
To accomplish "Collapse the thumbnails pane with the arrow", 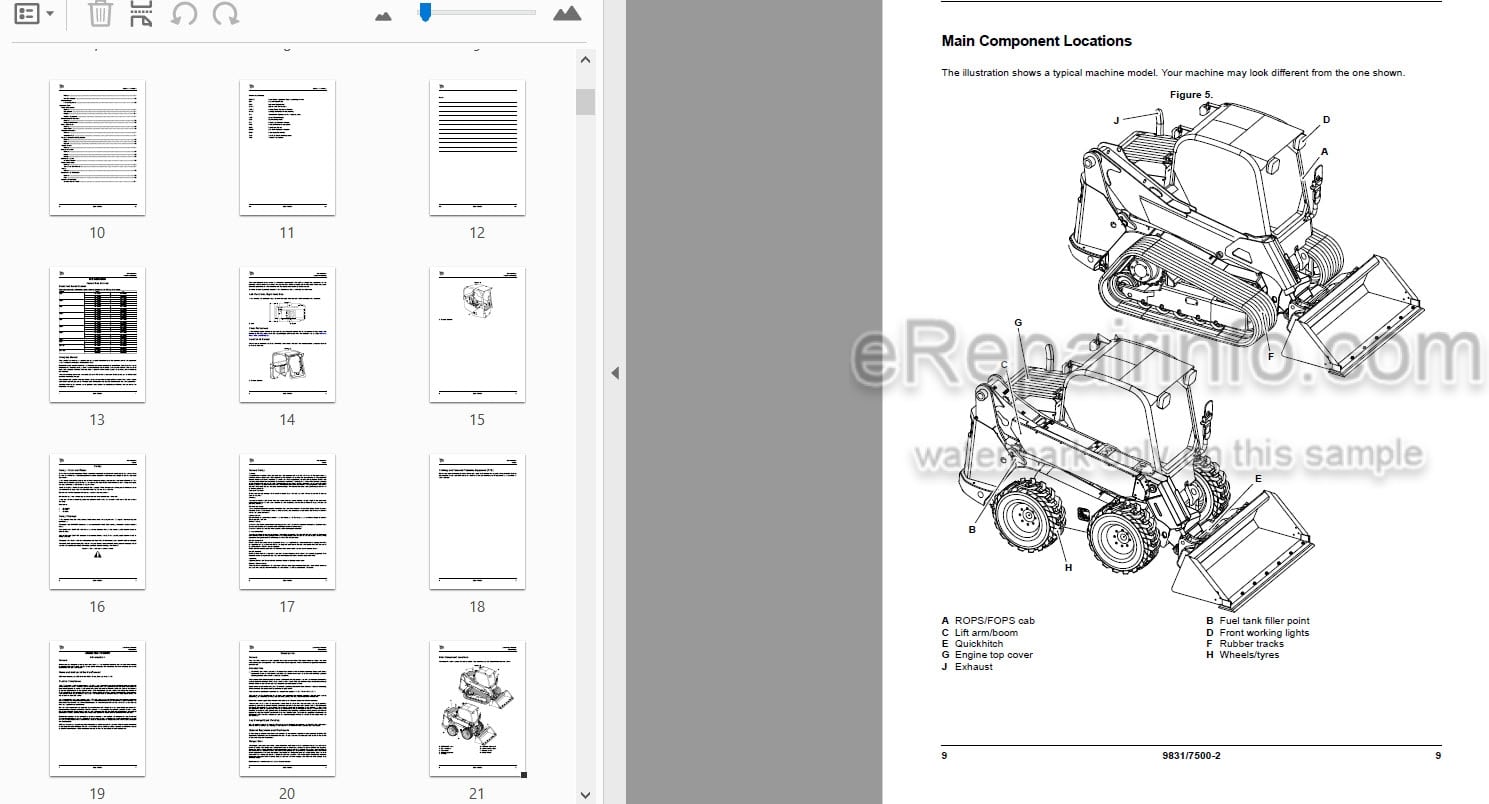I will [615, 373].
